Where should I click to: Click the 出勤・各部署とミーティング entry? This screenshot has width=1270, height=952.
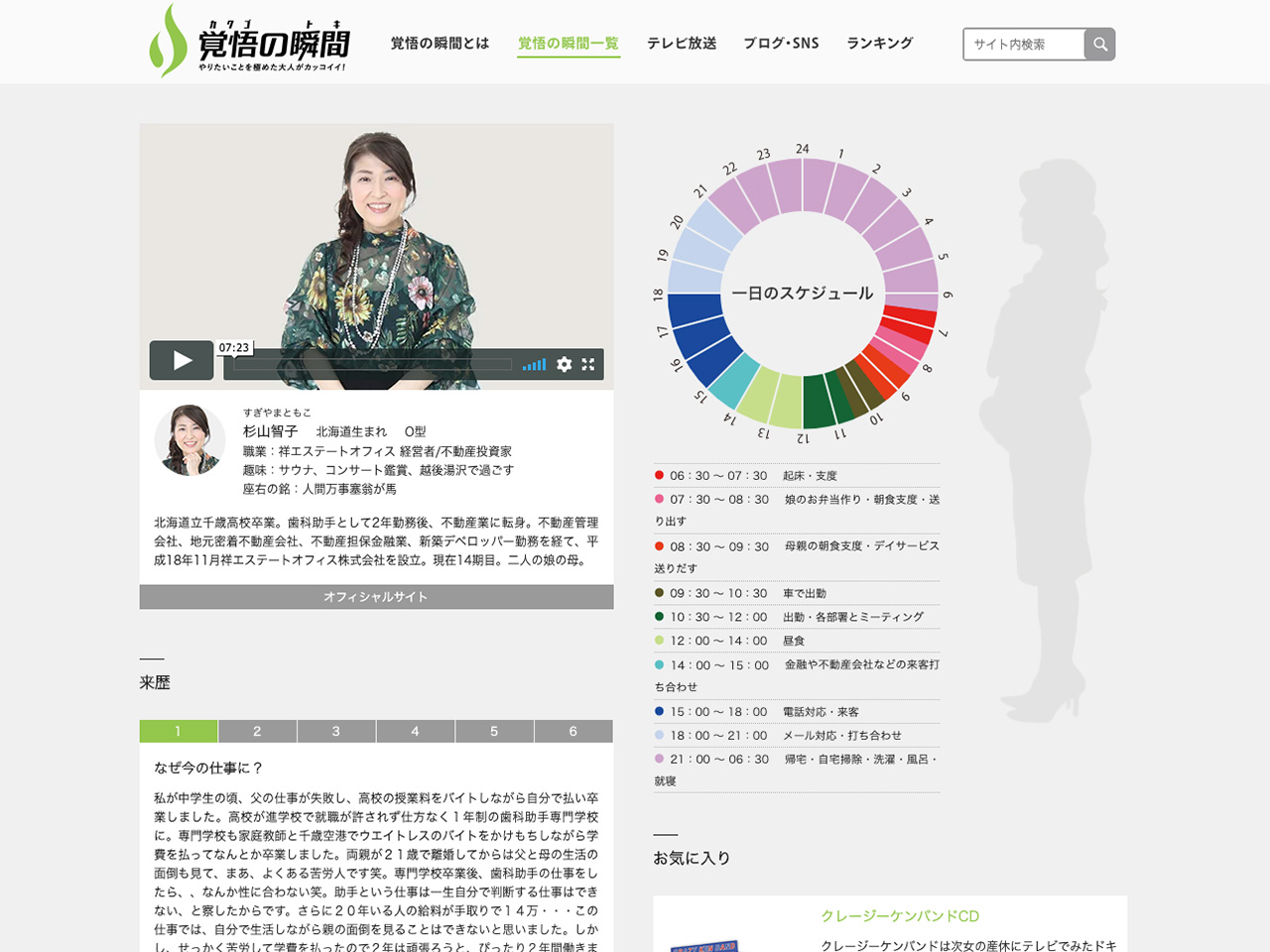pyautogui.click(x=853, y=617)
